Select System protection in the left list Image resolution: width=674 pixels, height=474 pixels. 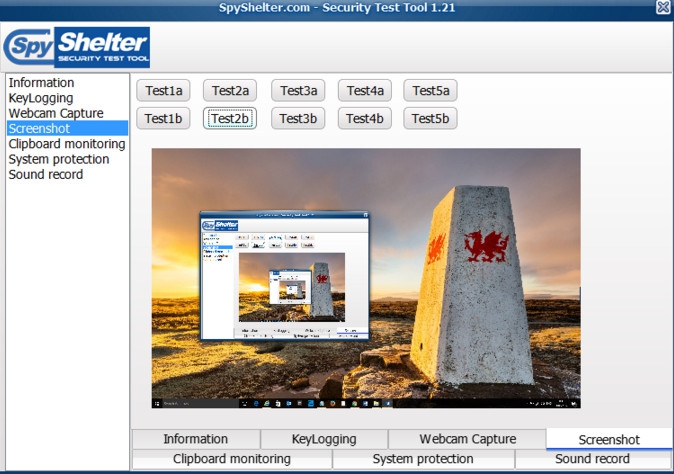tap(67, 159)
